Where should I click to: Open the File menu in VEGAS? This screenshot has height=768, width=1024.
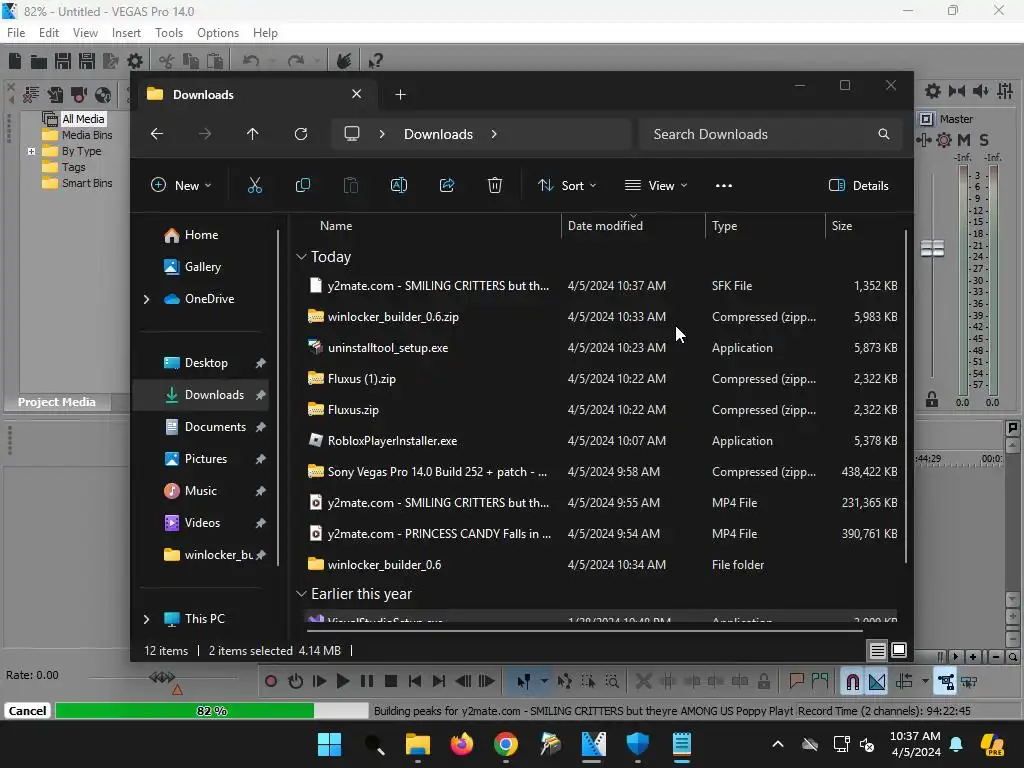[16, 33]
